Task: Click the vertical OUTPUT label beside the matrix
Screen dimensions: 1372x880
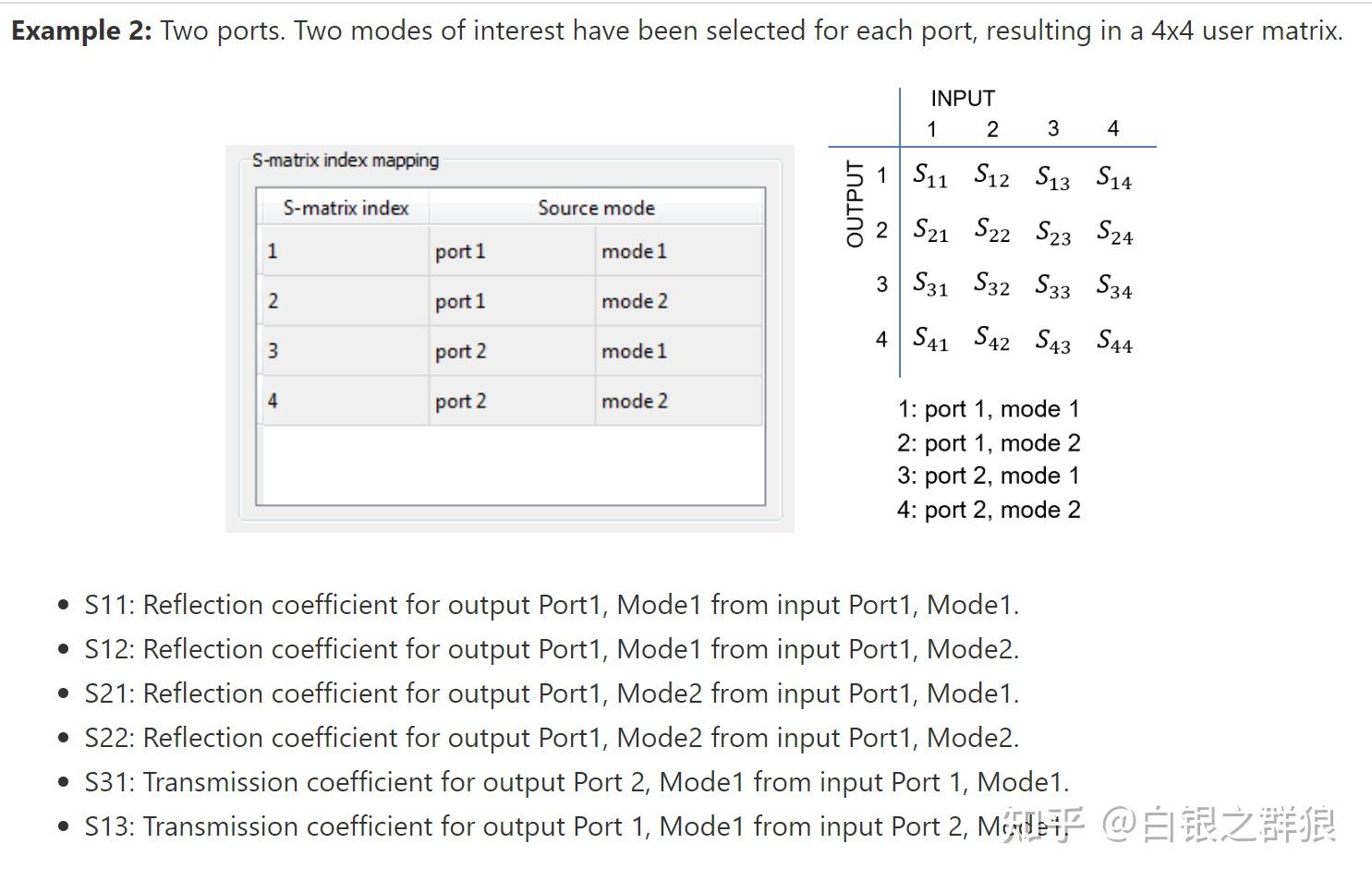Action: (x=855, y=203)
